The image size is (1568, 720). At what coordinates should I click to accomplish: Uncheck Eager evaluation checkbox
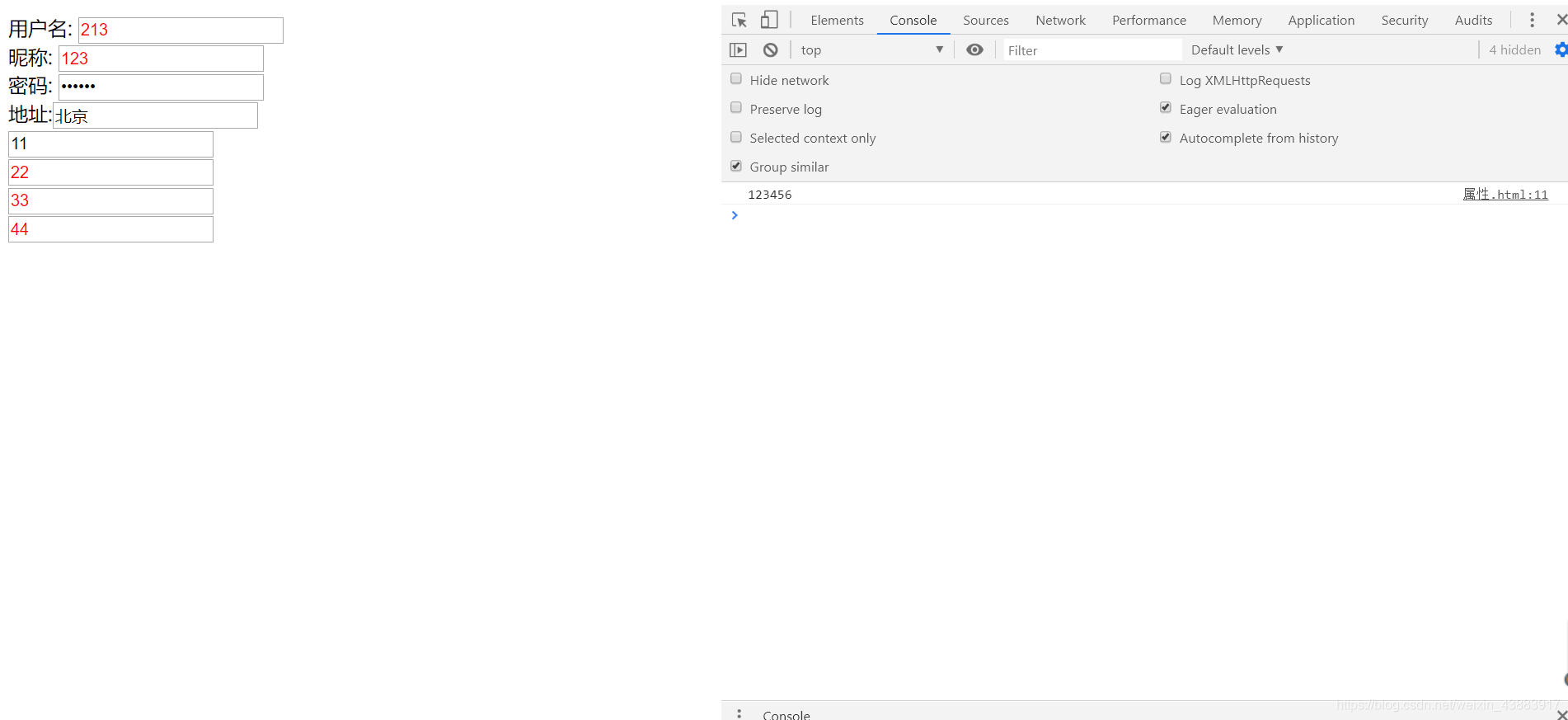pos(1166,108)
